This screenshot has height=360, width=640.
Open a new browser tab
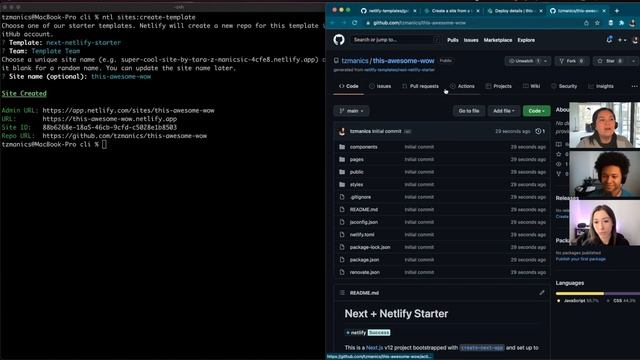[617, 11]
